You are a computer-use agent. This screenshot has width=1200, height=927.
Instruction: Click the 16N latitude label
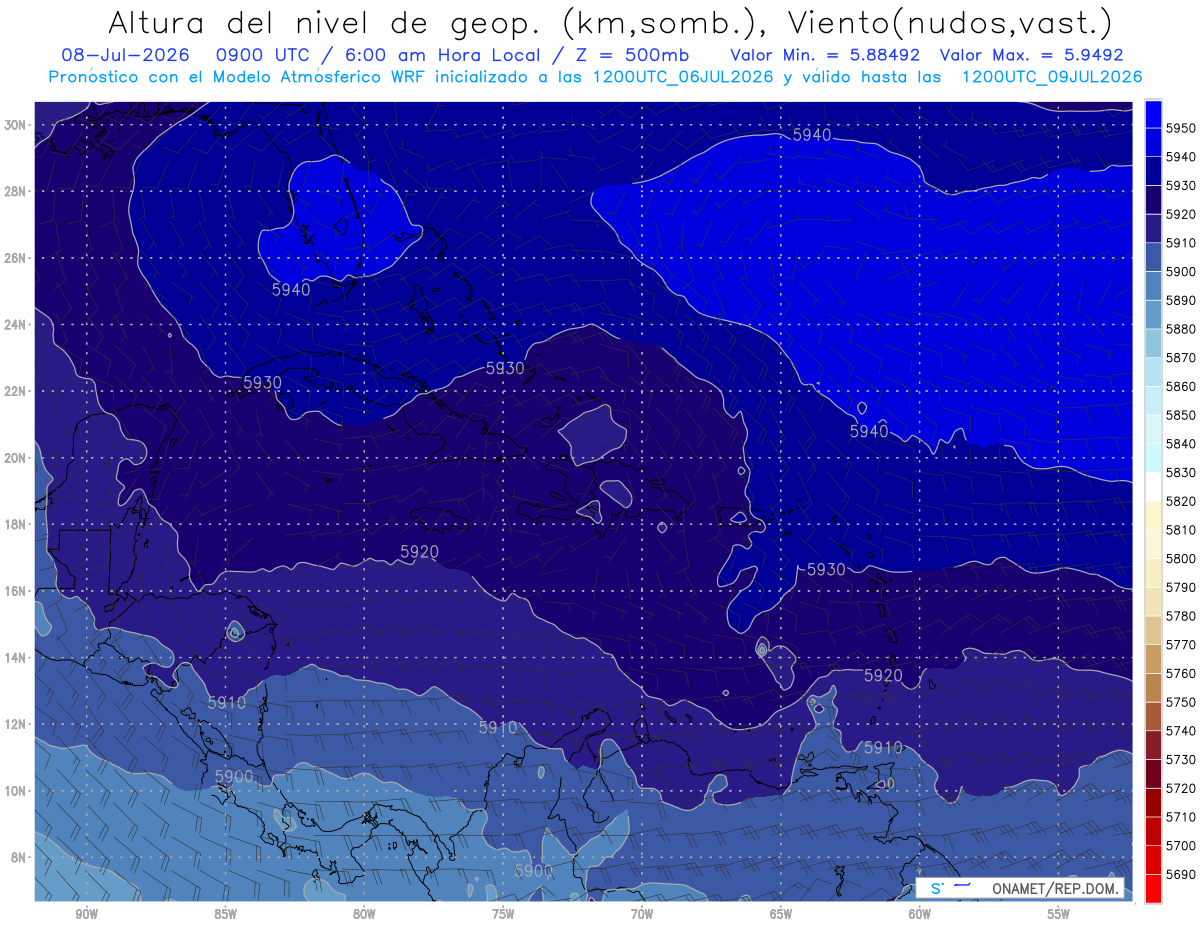click(x=16, y=591)
